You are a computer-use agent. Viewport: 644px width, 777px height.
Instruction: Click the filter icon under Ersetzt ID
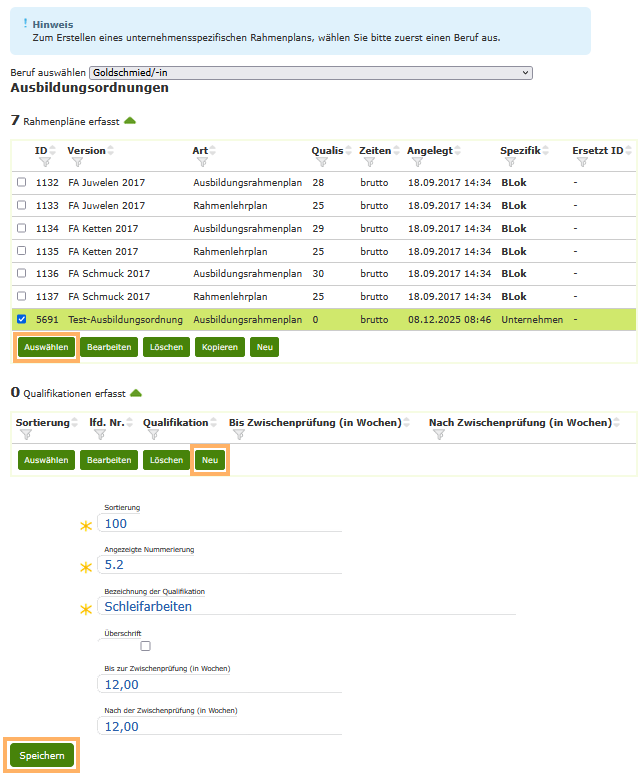point(582,162)
